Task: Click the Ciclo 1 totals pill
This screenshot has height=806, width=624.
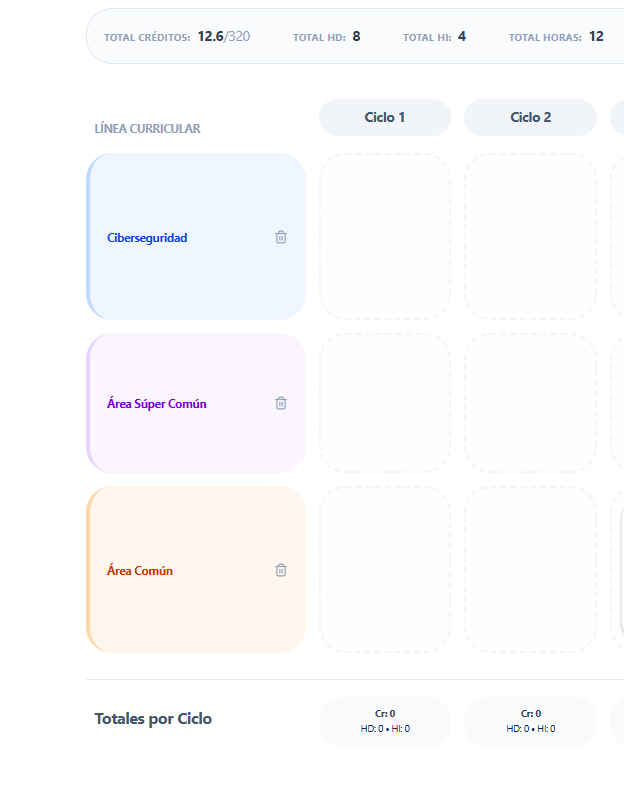Action: pos(385,721)
